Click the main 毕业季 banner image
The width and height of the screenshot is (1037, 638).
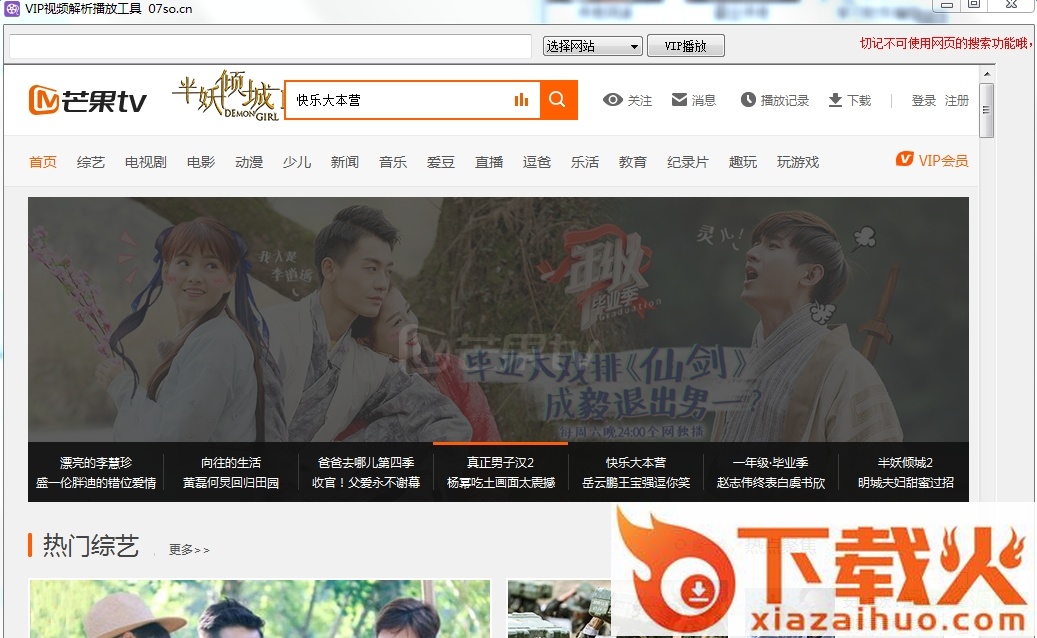pyautogui.click(x=498, y=319)
